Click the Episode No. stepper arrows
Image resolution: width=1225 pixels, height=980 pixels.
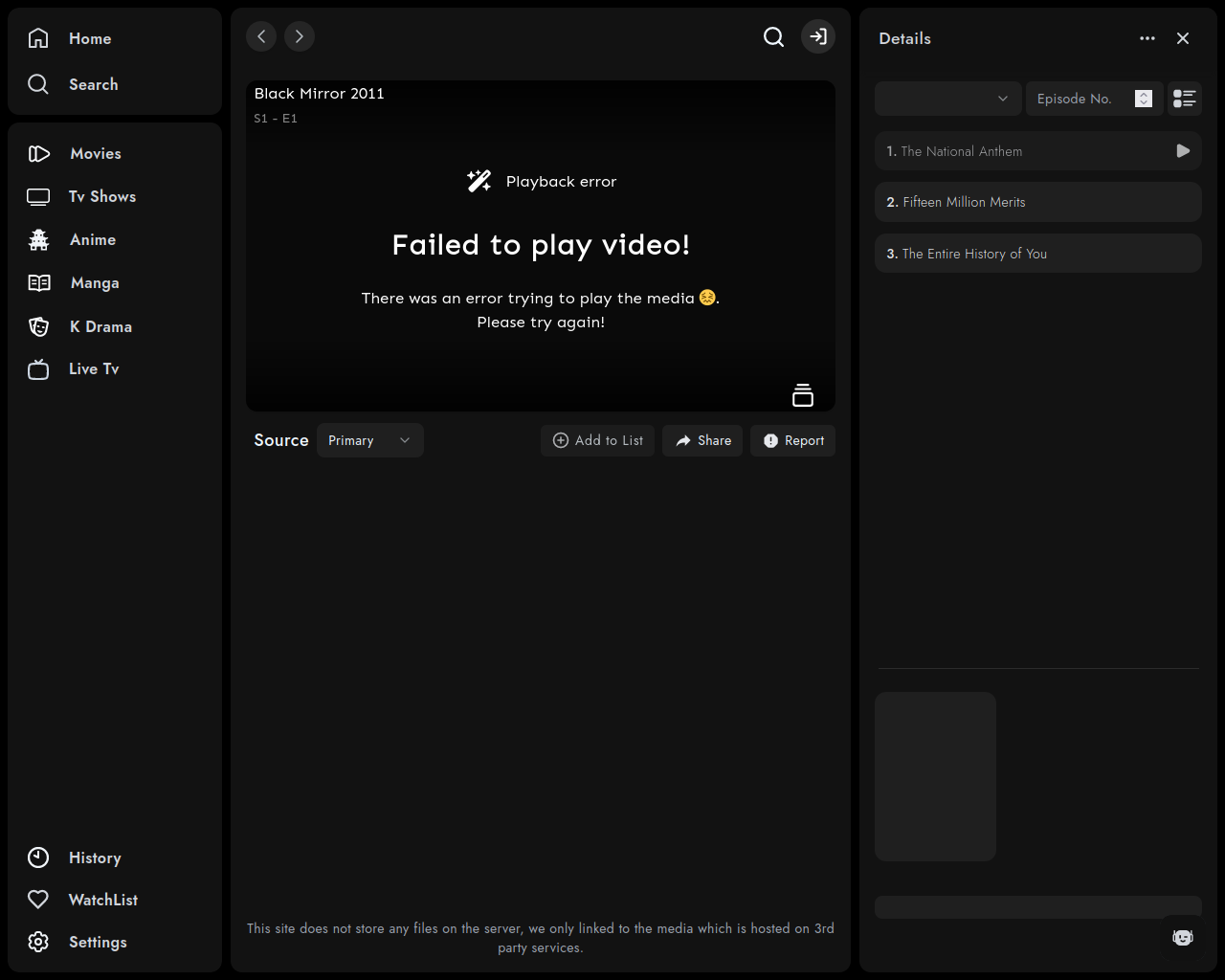click(1144, 99)
